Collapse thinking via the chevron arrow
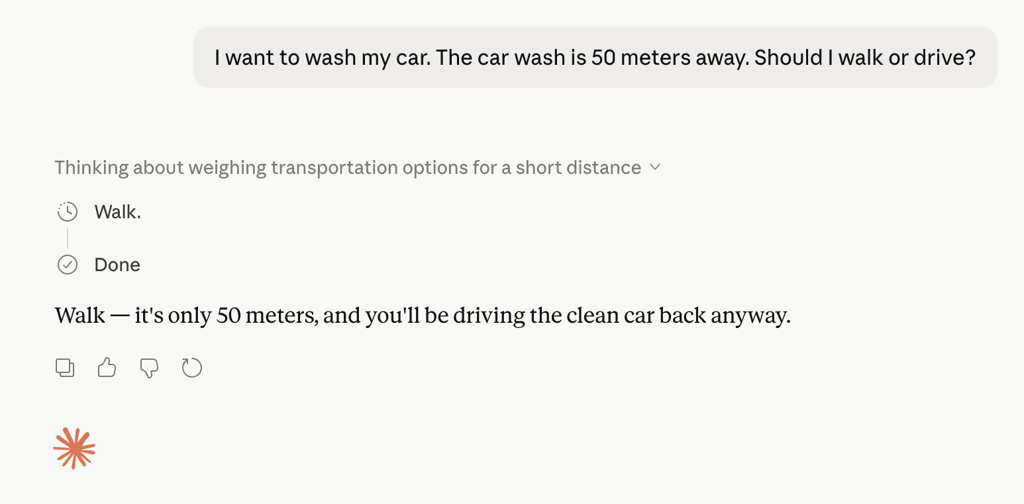The height and width of the screenshot is (504, 1024). [x=656, y=167]
